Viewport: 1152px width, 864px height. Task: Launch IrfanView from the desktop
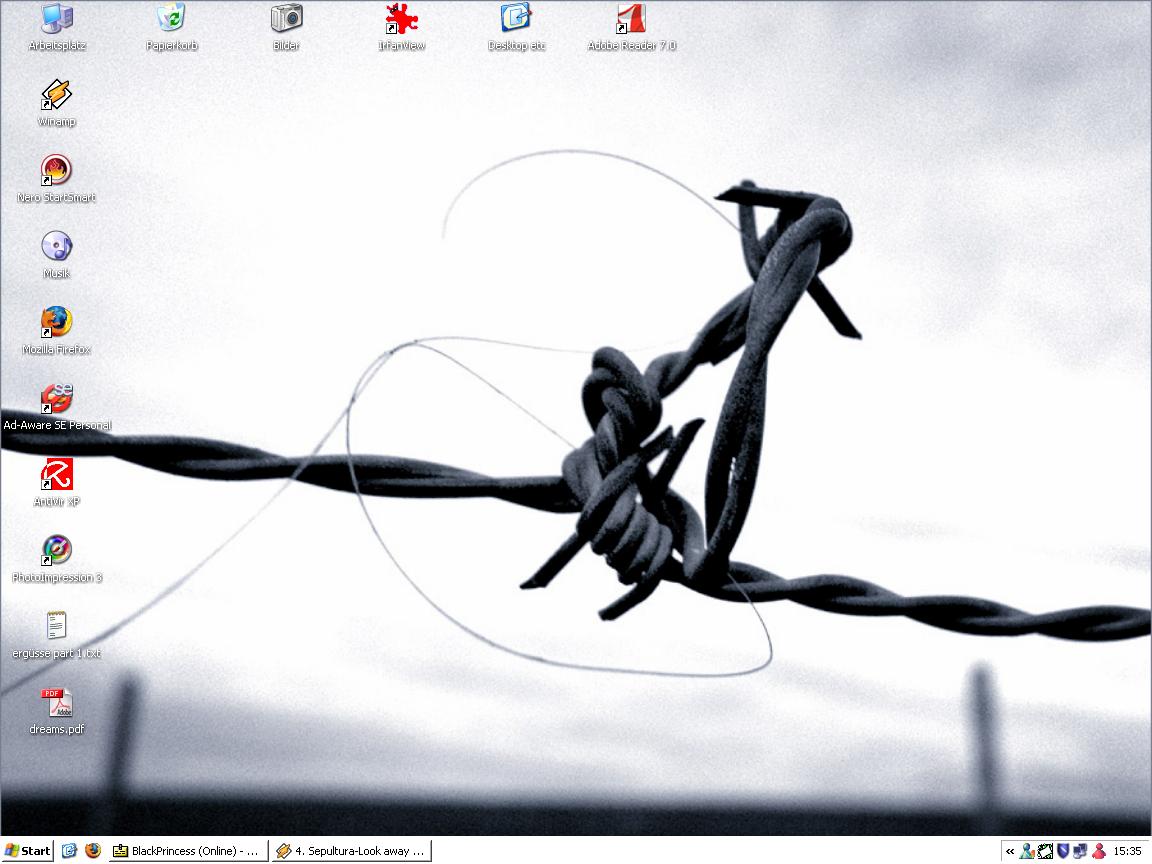402,19
